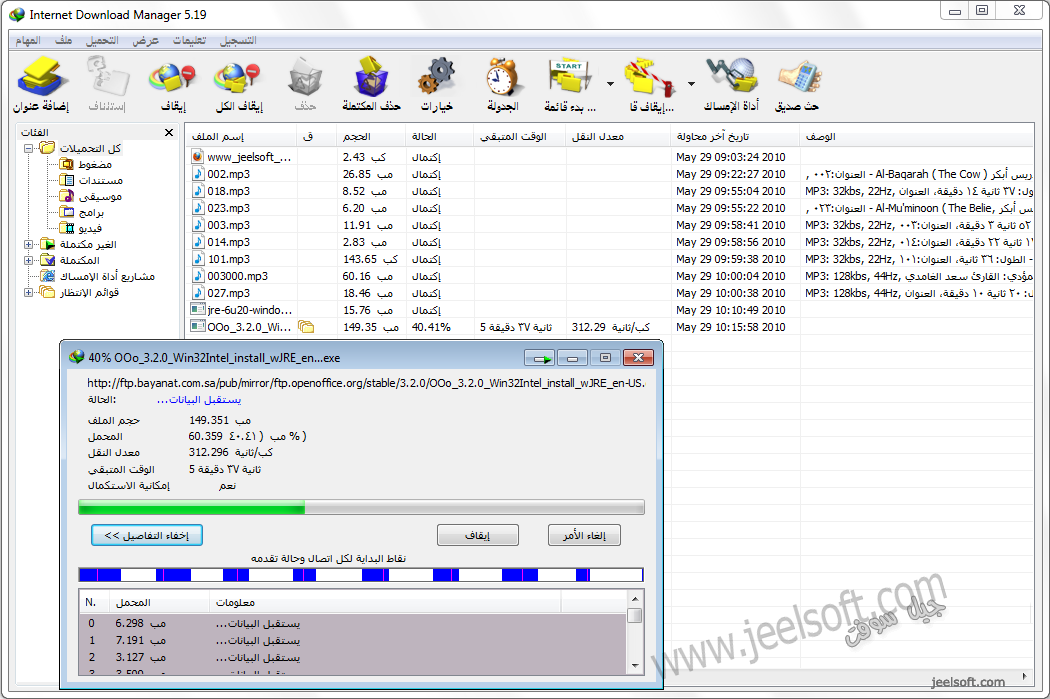This screenshot has height=699, width=1050.
Task: Click connection 0 row with 6.298 MB
Action: click(353, 624)
